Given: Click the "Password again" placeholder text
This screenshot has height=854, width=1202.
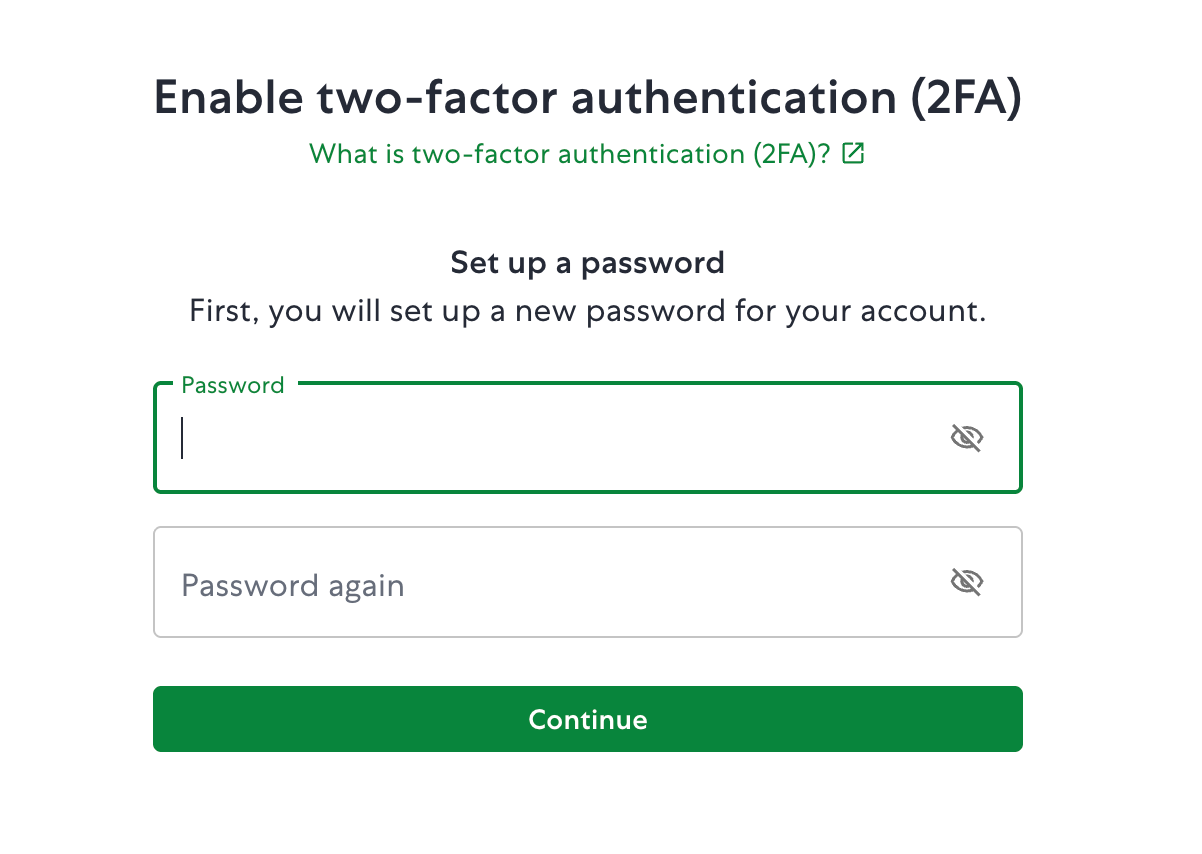Looking at the screenshot, I should [x=293, y=585].
